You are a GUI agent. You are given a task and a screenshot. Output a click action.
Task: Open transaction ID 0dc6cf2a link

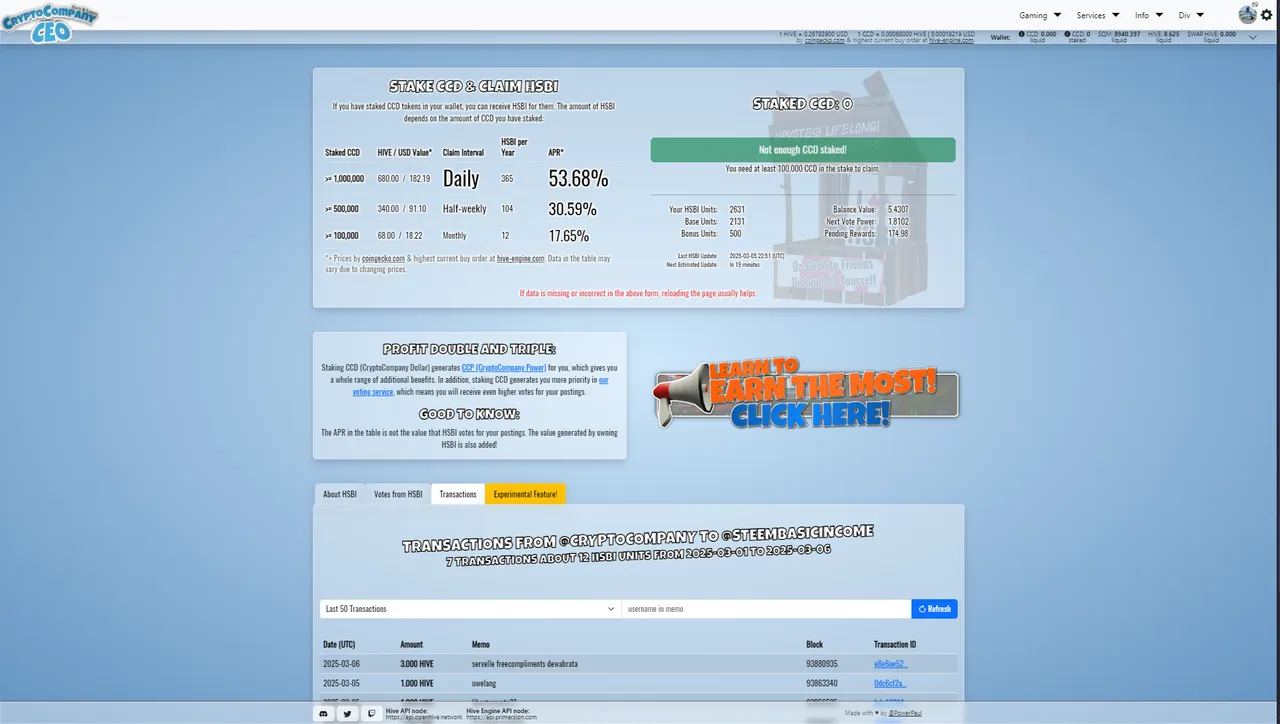coord(891,683)
